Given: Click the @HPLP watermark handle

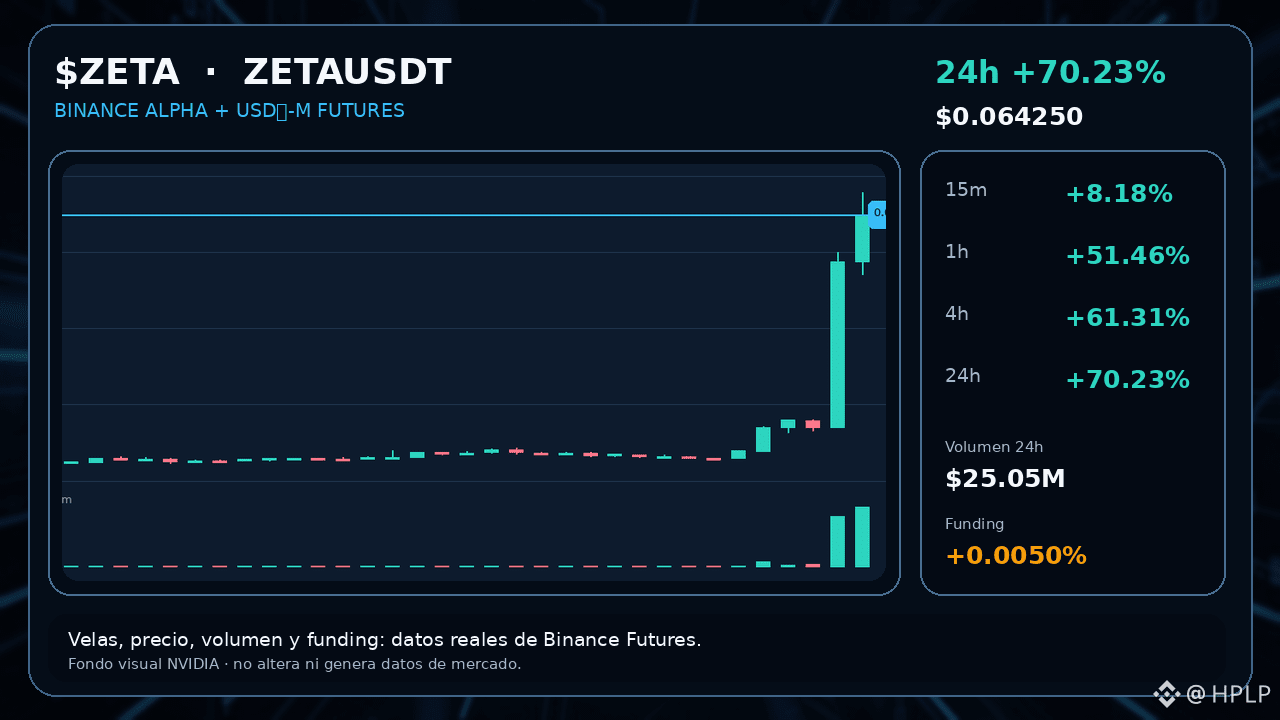Looking at the screenshot, I should [x=1228, y=693].
